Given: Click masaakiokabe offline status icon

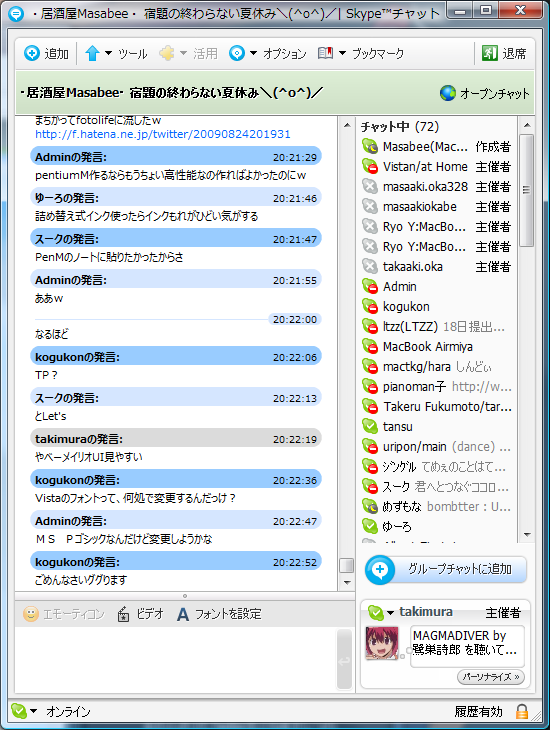Looking at the screenshot, I should pyautogui.click(x=370, y=207).
